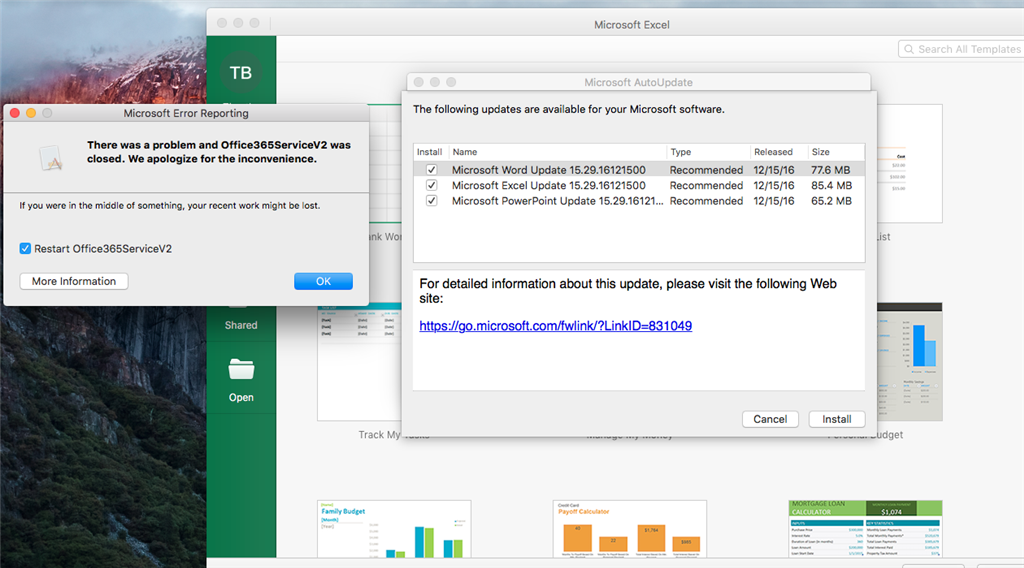The width and height of the screenshot is (1024, 568).
Task: Open the Payoff Calculator template thumbnail
Action: pyautogui.click(x=630, y=529)
